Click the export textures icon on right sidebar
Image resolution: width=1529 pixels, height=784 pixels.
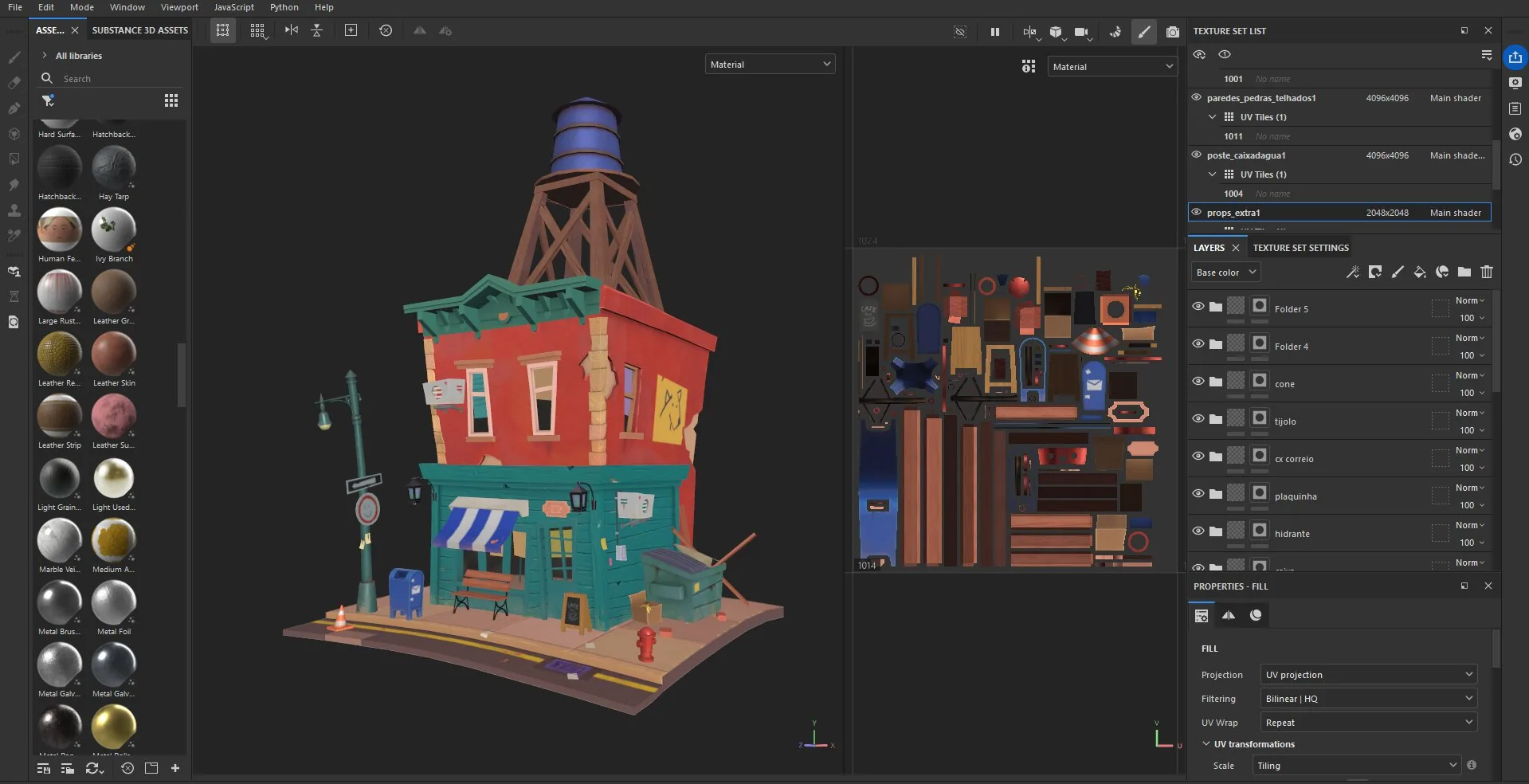coord(1515,57)
